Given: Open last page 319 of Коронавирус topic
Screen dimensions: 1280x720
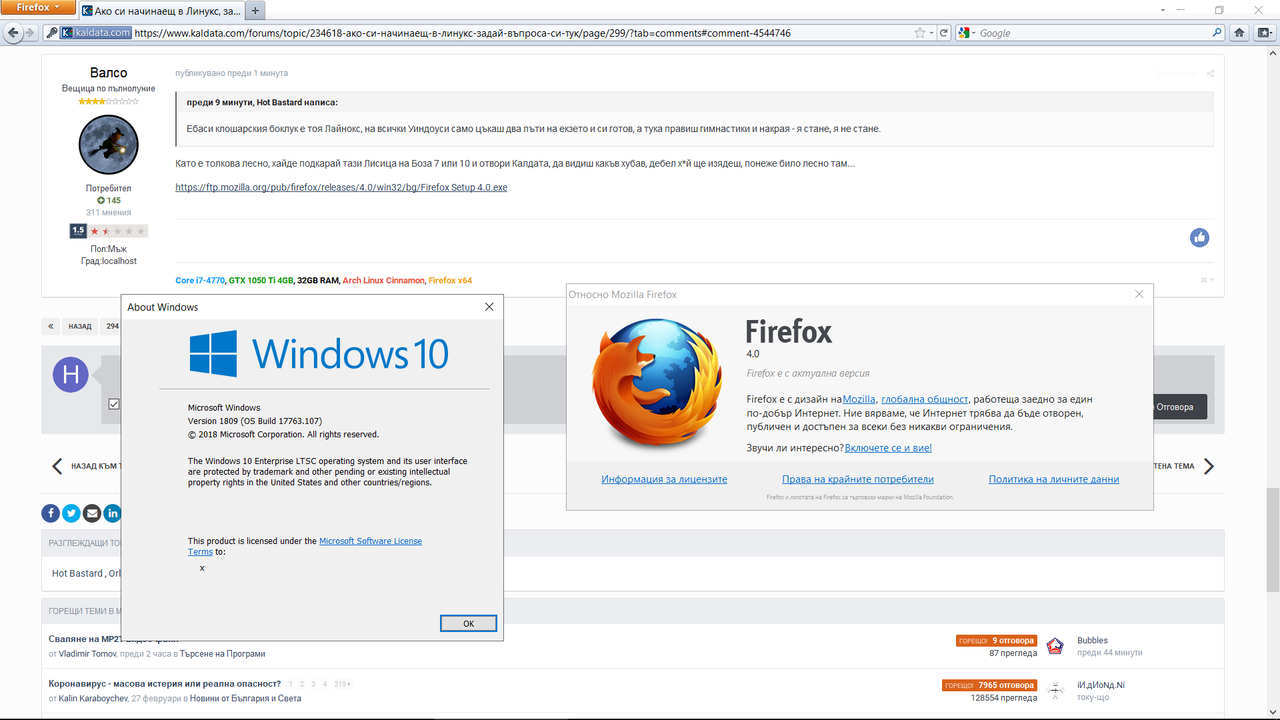Looking at the screenshot, I should pyautogui.click(x=341, y=684).
